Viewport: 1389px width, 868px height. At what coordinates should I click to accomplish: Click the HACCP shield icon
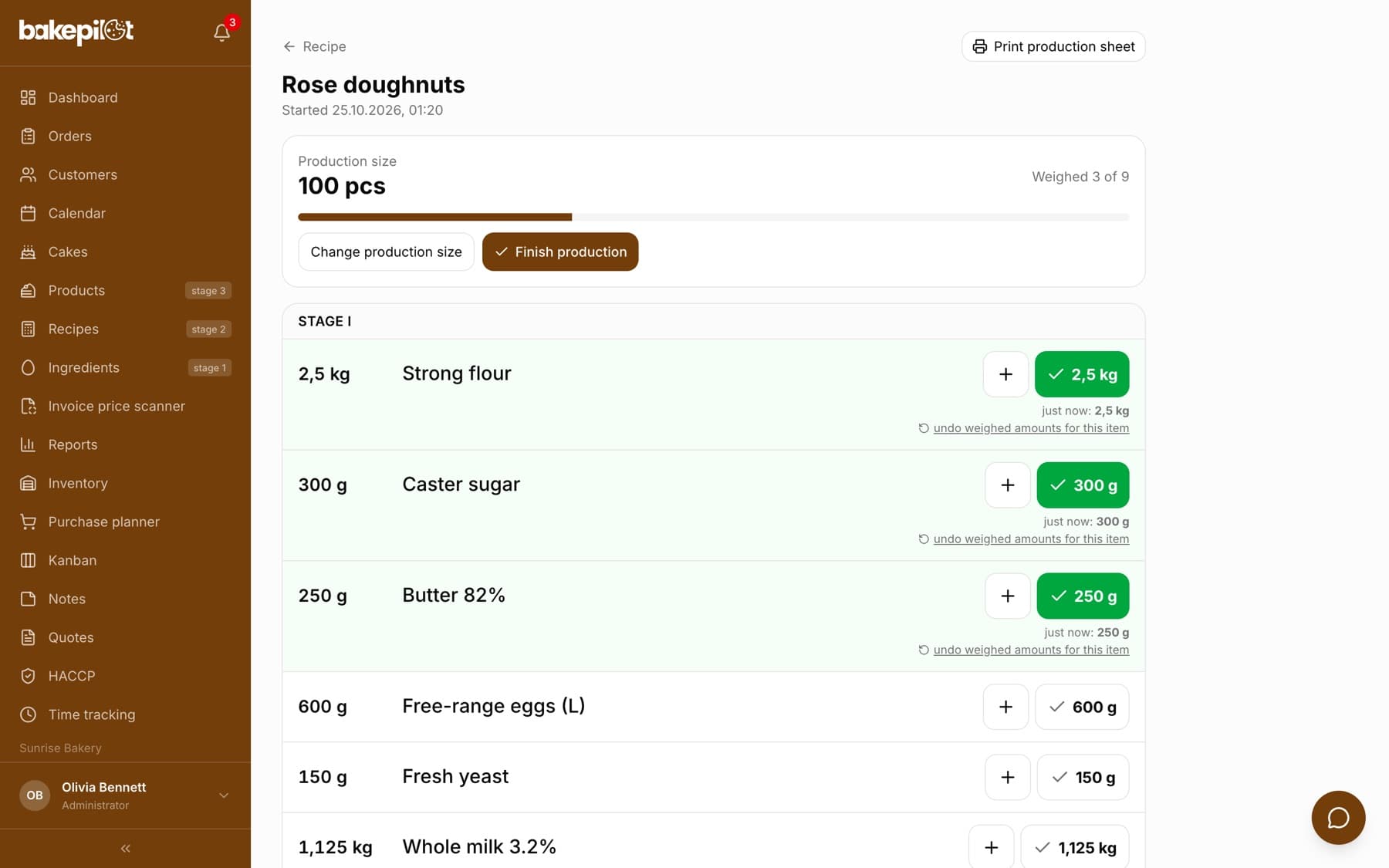[28, 676]
